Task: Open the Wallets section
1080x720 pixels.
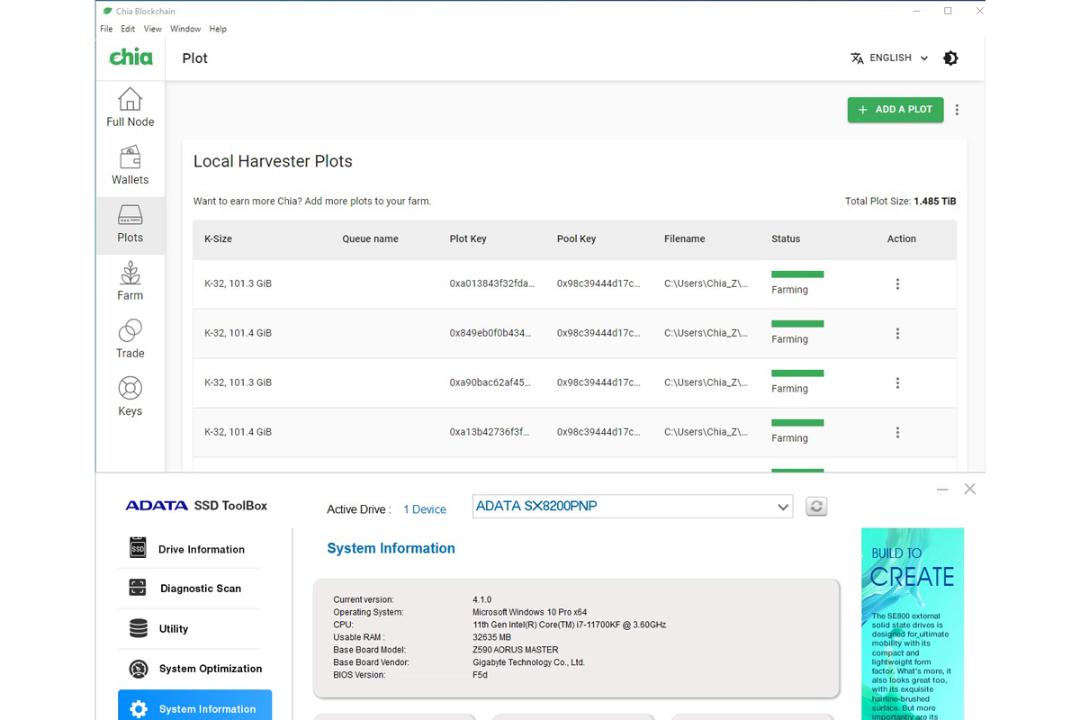Action: tap(130, 165)
